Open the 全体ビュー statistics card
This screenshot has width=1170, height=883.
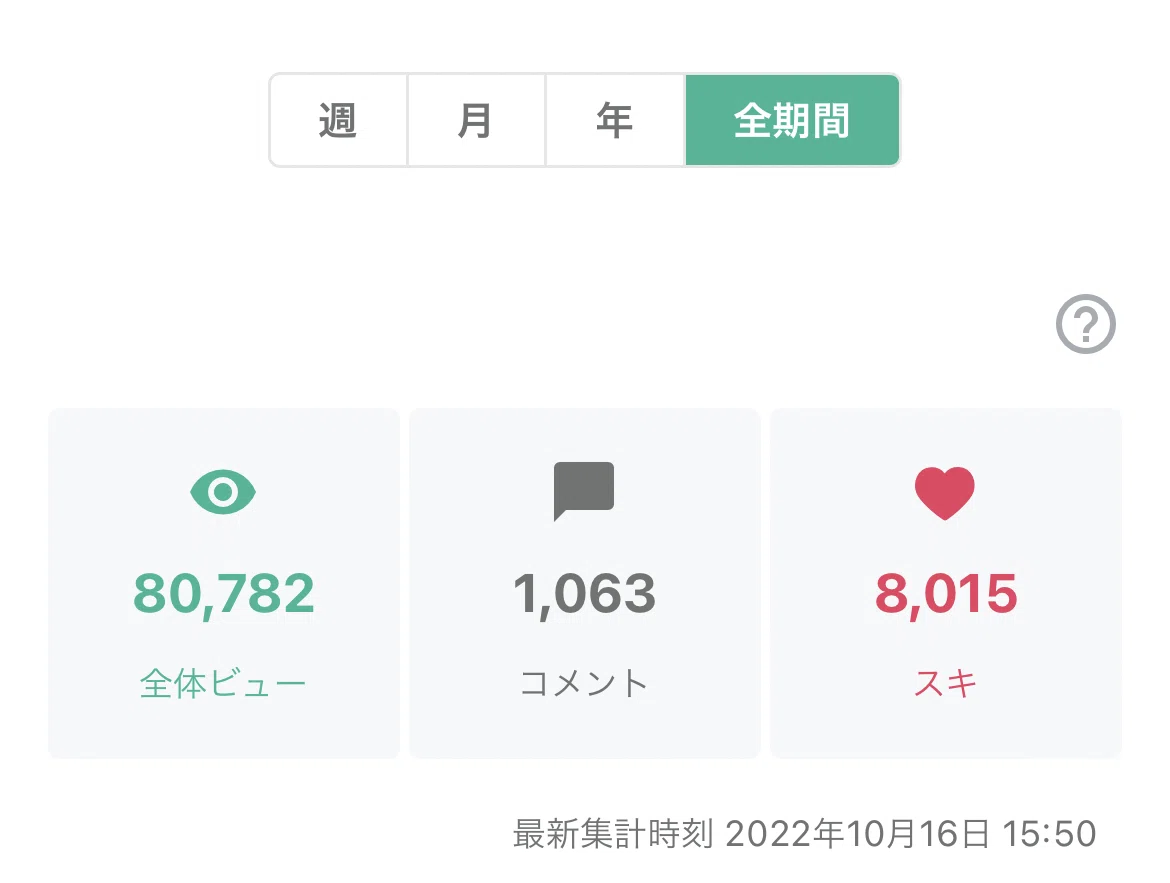click(x=224, y=583)
